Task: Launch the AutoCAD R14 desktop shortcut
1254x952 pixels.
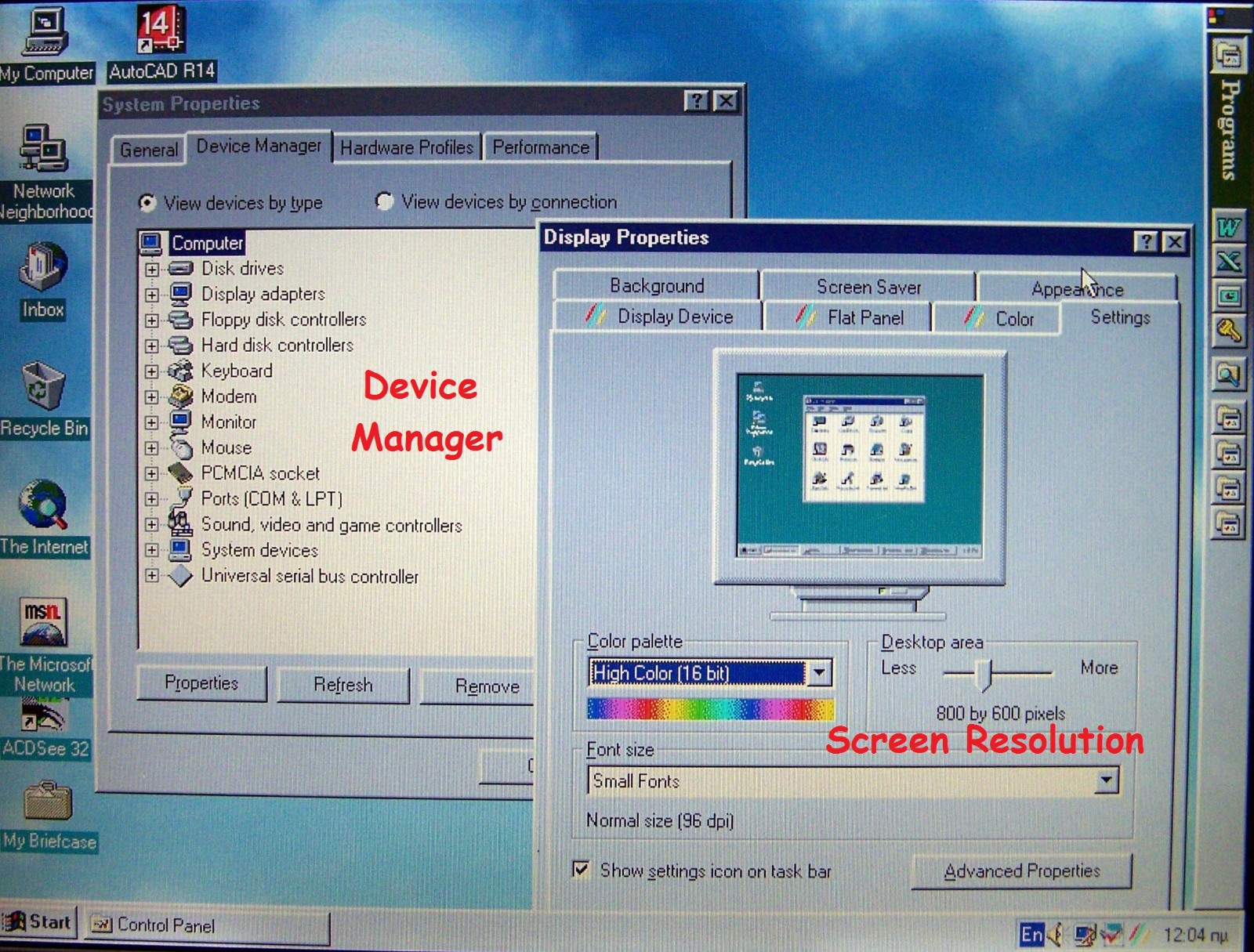Action: point(161,43)
